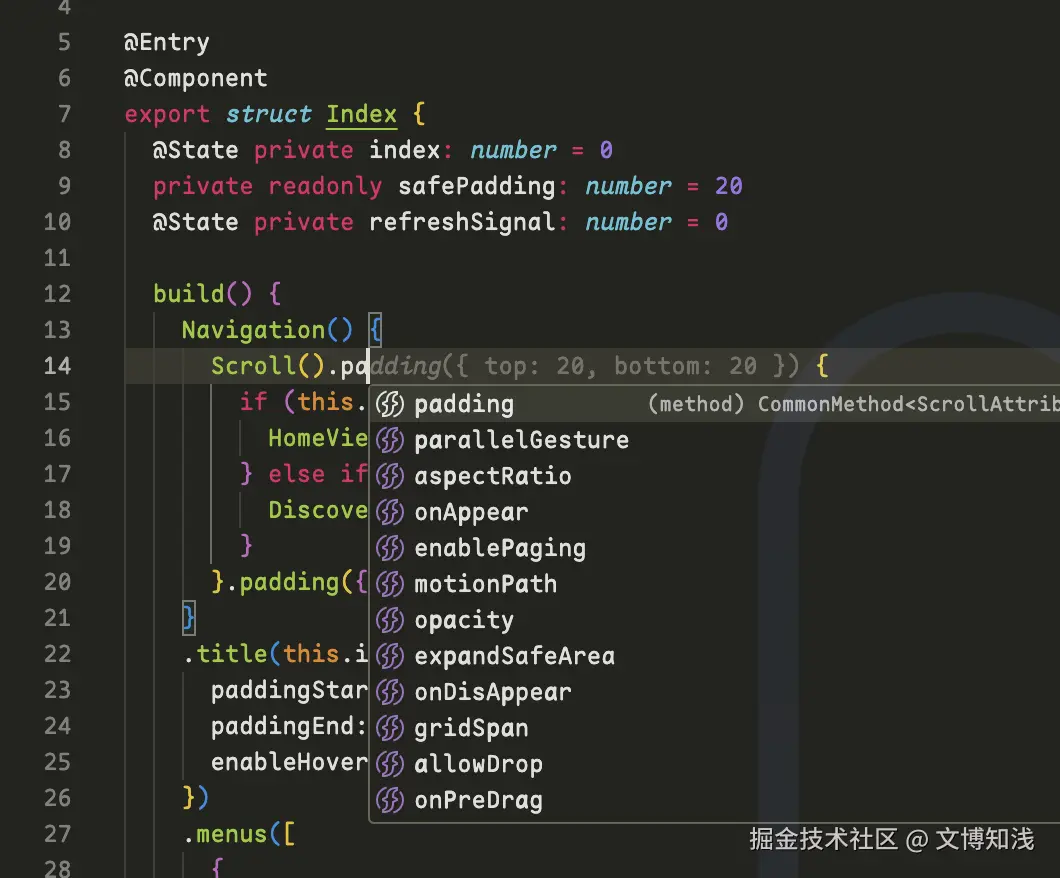
Task: Click the method icon beside onAppear
Action: [x=390, y=512]
